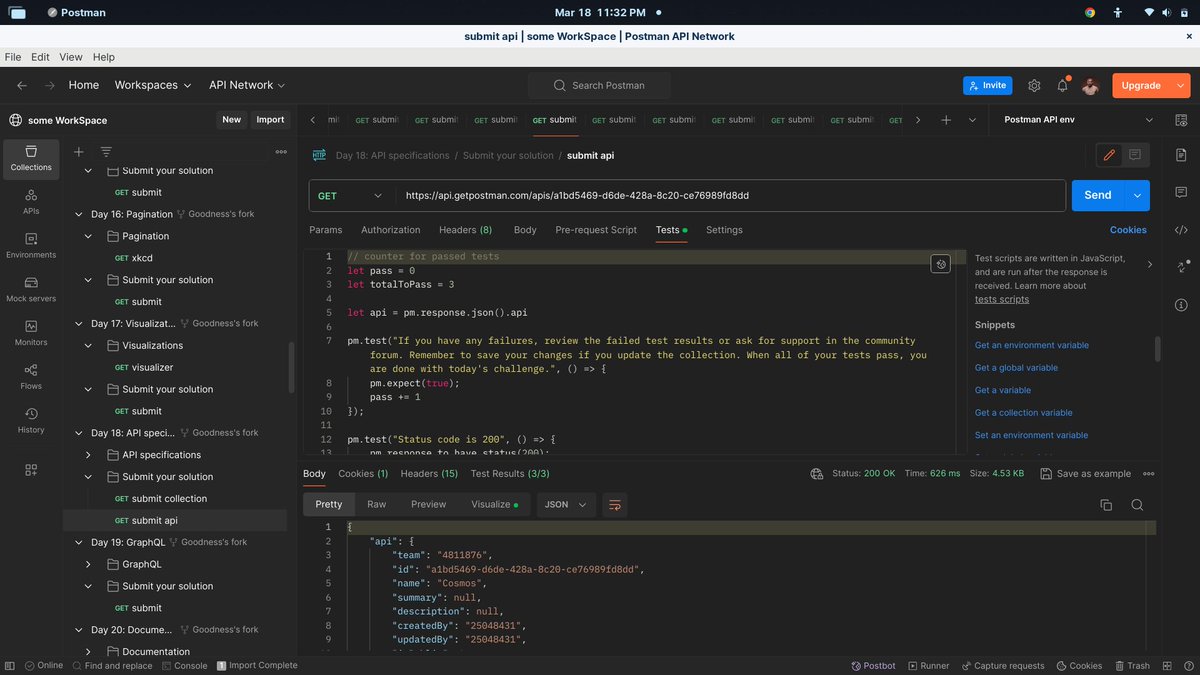Open the Collections sidebar panel
The width and height of the screenshot is (1200, 675).
(x=31, y=158)
